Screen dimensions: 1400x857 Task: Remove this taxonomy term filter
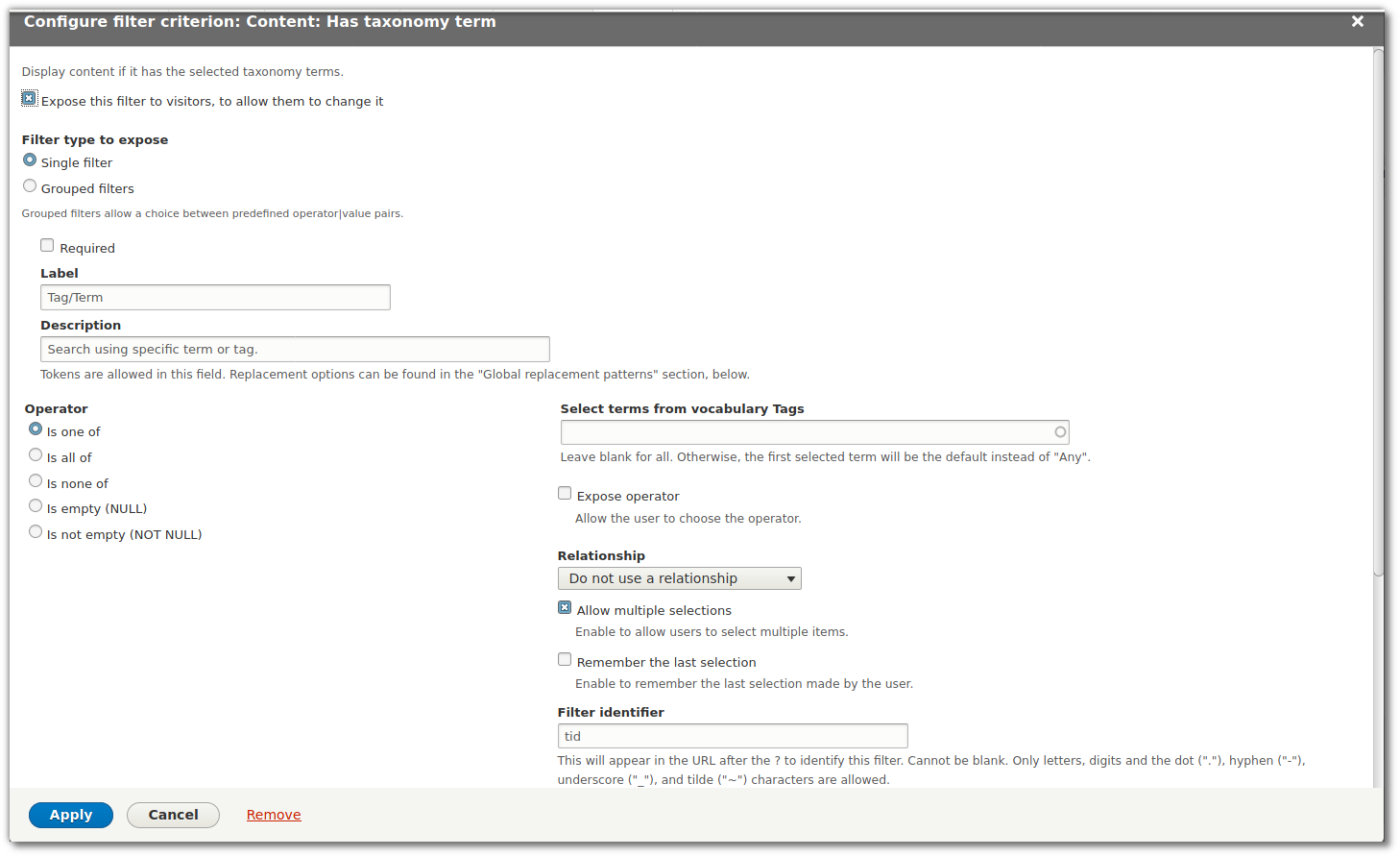point(274,814)
